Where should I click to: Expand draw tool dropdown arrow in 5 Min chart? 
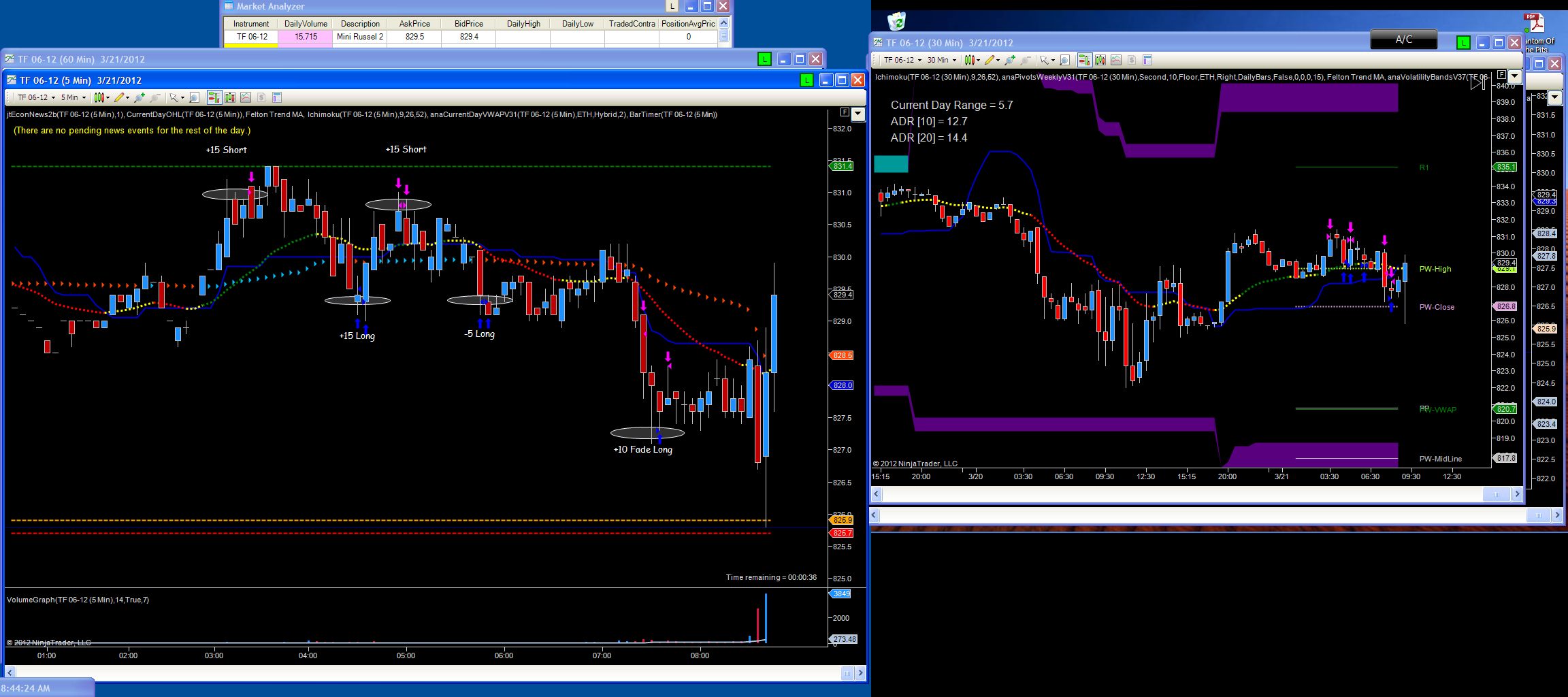coord(127,97)
